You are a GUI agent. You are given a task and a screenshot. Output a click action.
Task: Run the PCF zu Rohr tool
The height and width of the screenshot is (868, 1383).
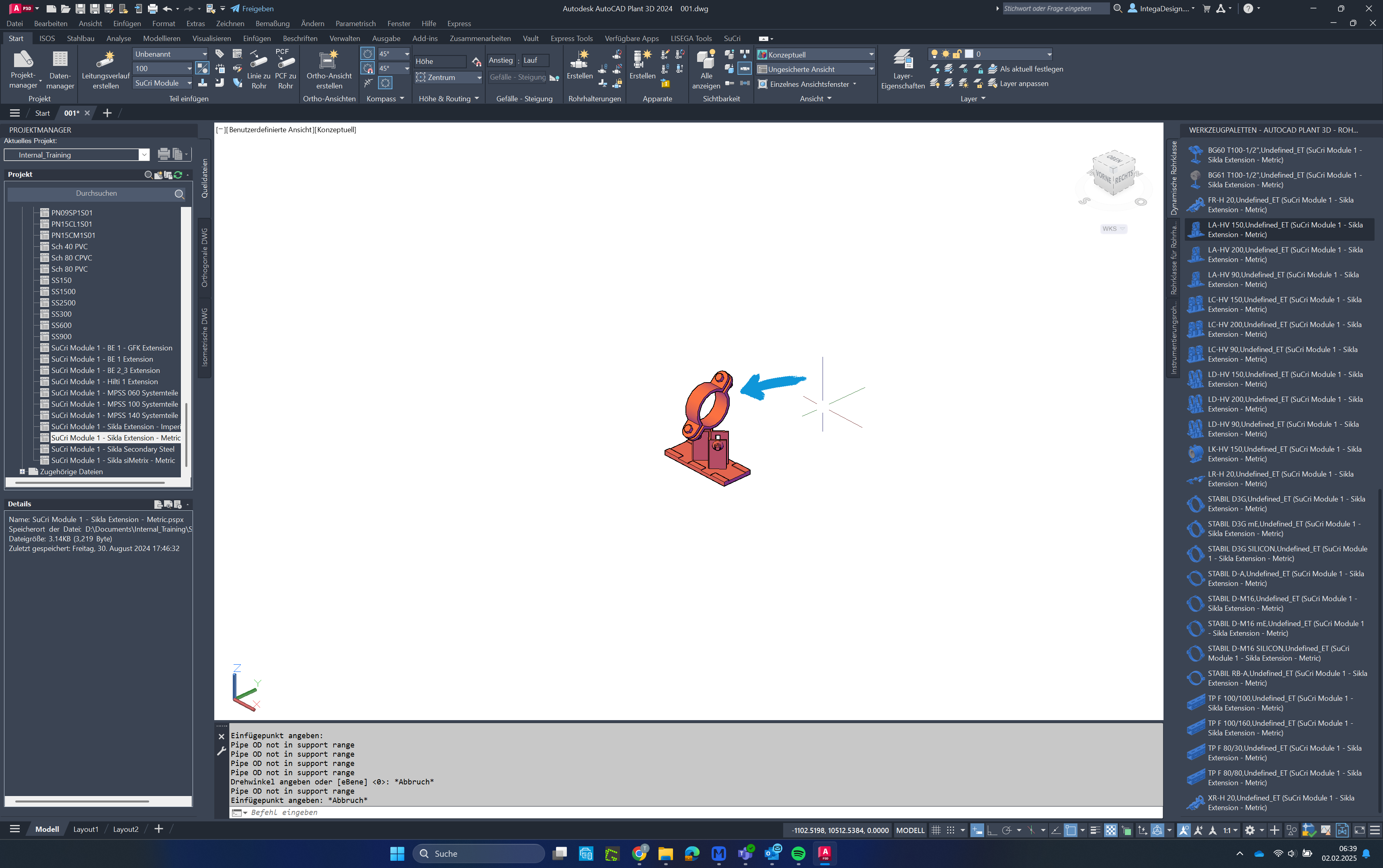(285, 69)
